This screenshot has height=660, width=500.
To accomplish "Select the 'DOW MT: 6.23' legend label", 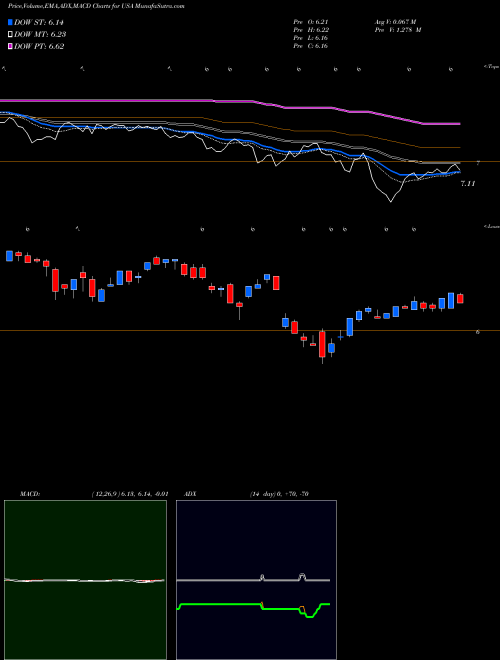I will (x=40, y=35).
